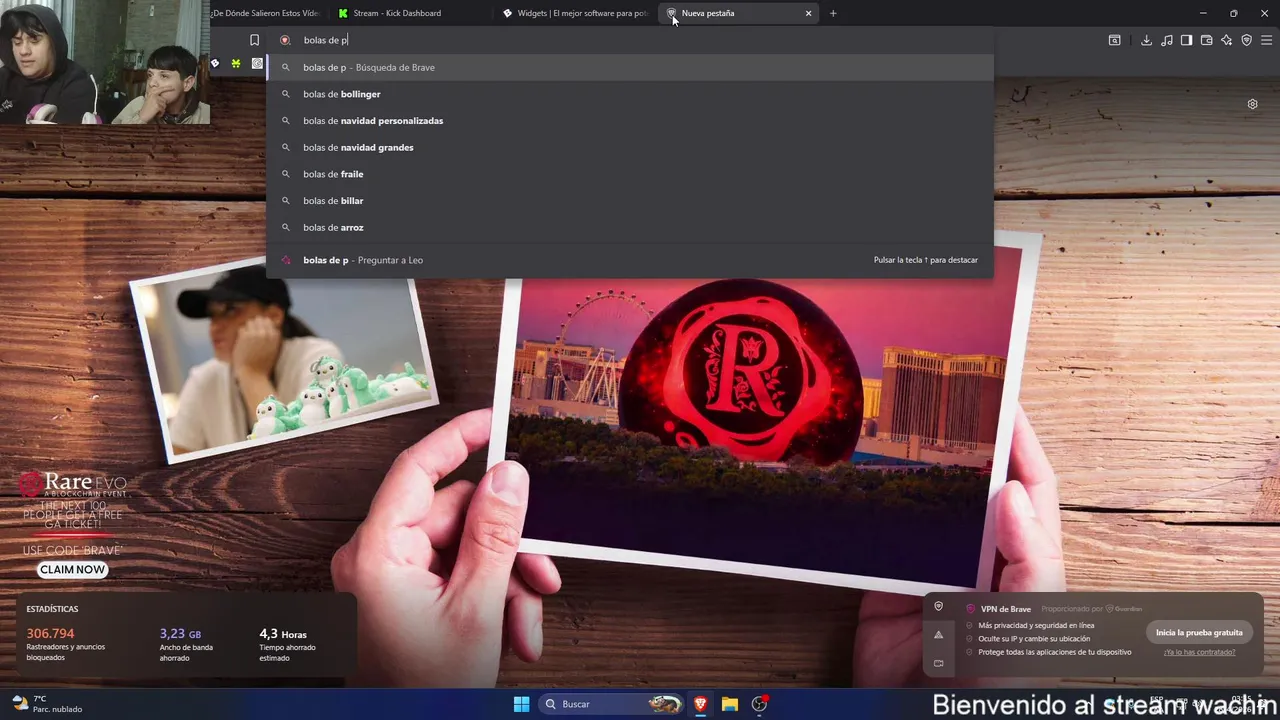Click the Brave Shields lion icon in address bar
This screenshot has height=720, width=1280.
(285, 40)
